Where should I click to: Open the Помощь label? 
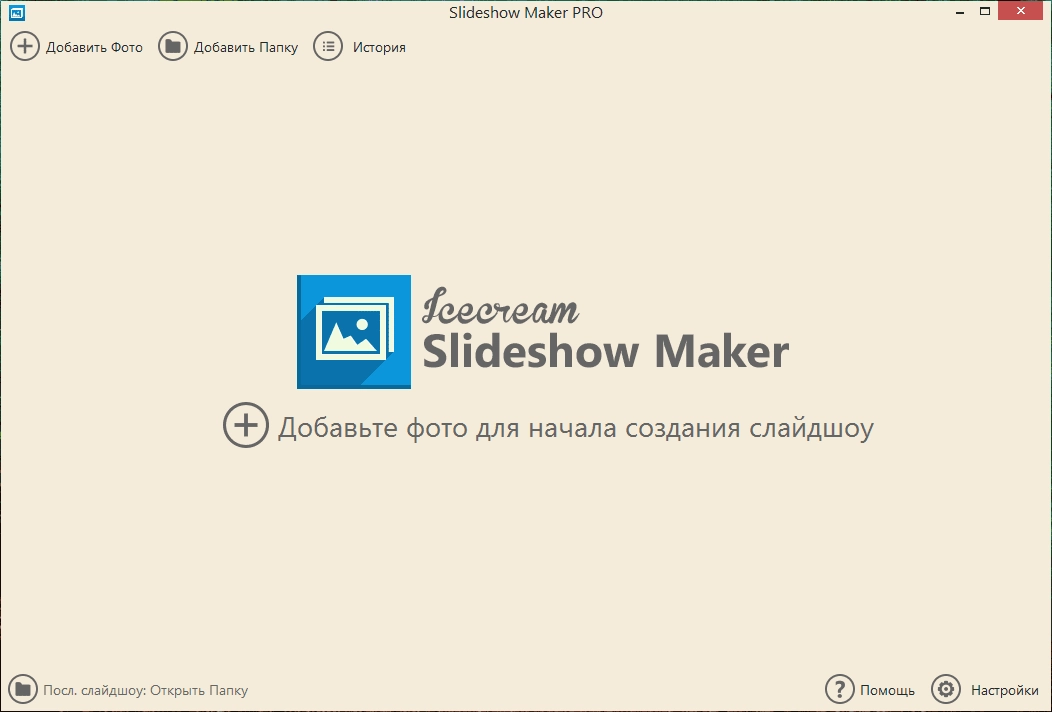(887, 690)
